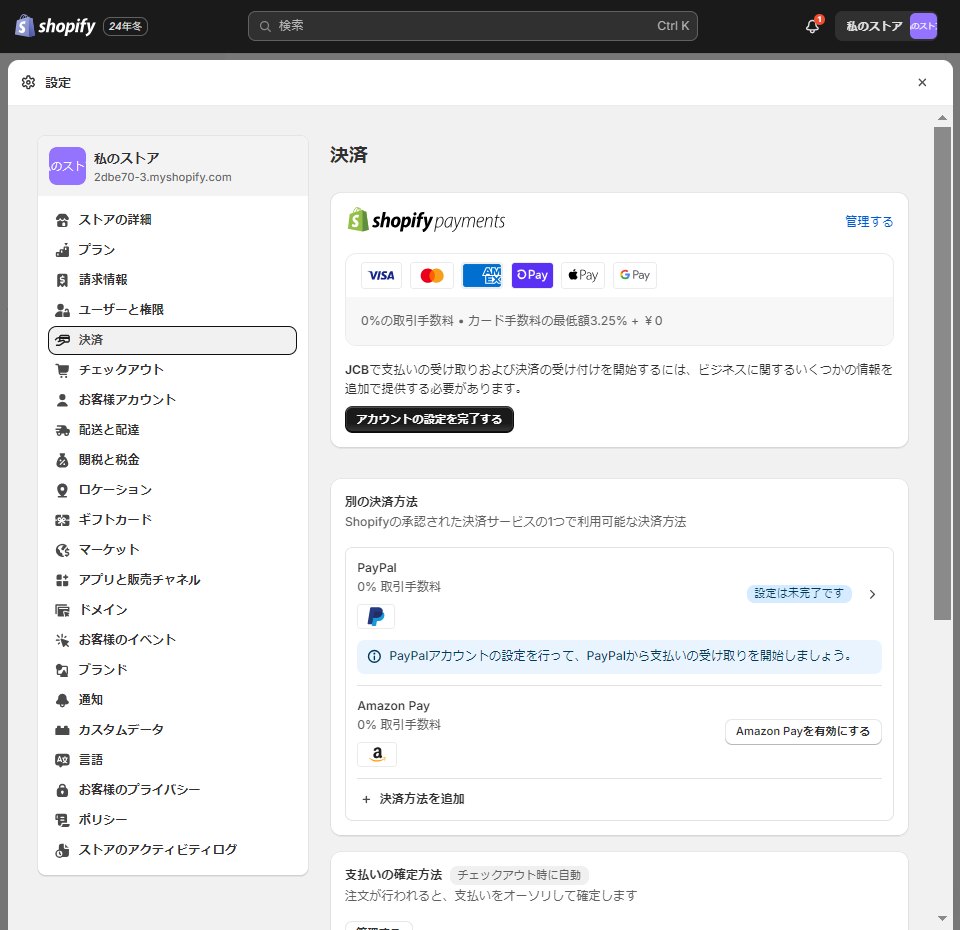Click the store header 私のストア card

tap(173, 166)
